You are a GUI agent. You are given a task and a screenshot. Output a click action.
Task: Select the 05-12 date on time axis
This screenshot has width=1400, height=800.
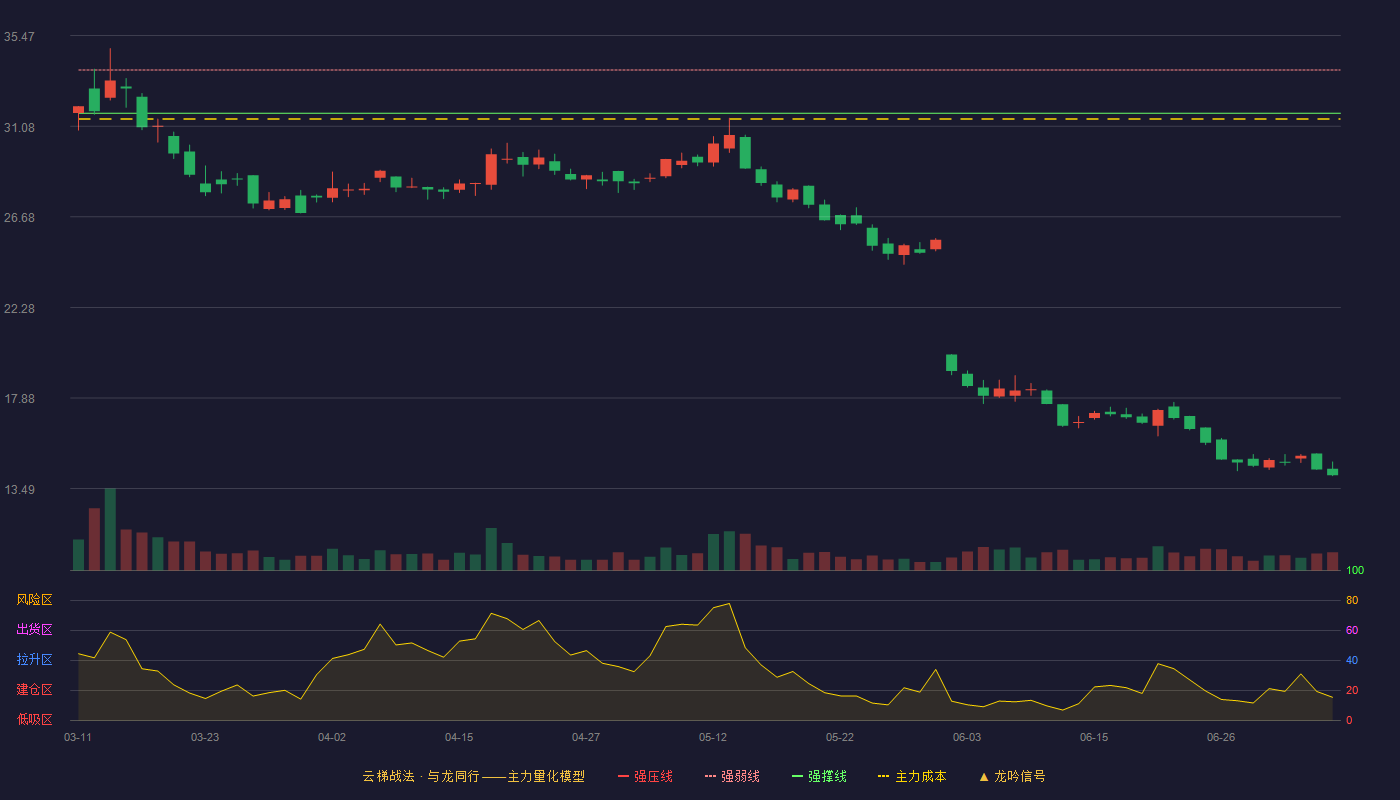coord(713,737)
